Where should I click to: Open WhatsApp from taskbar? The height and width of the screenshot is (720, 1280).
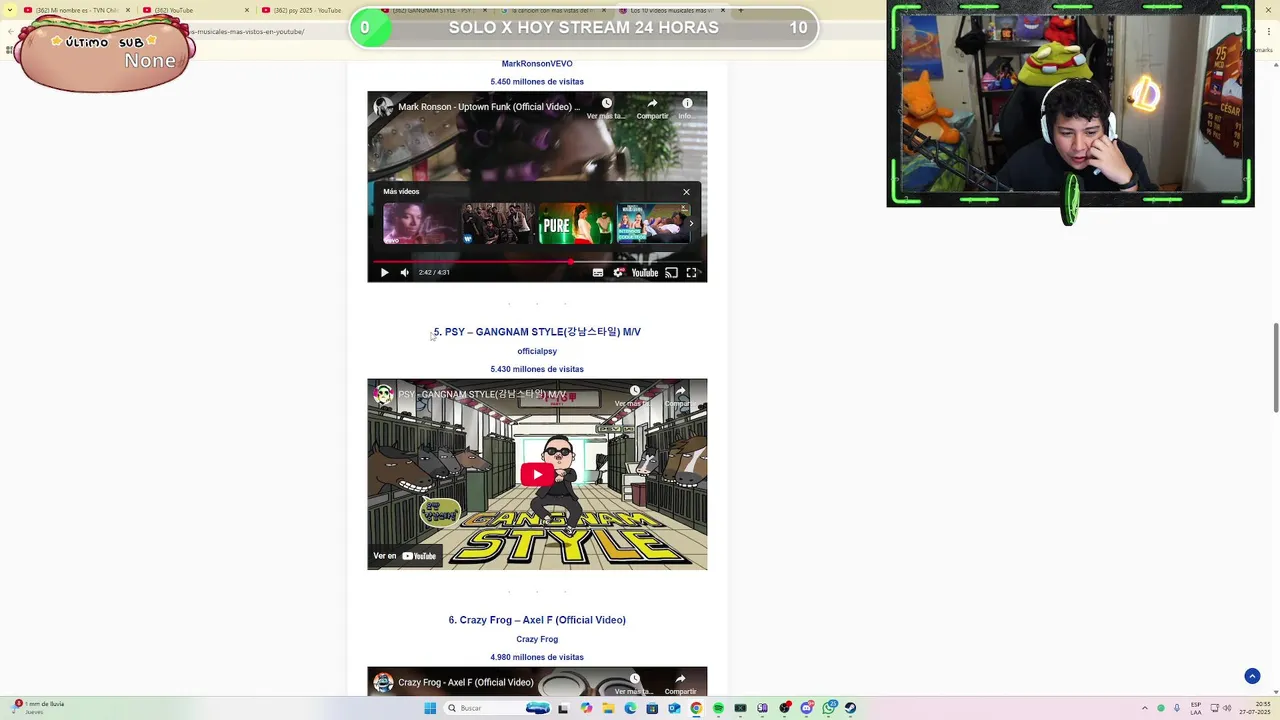828,708
